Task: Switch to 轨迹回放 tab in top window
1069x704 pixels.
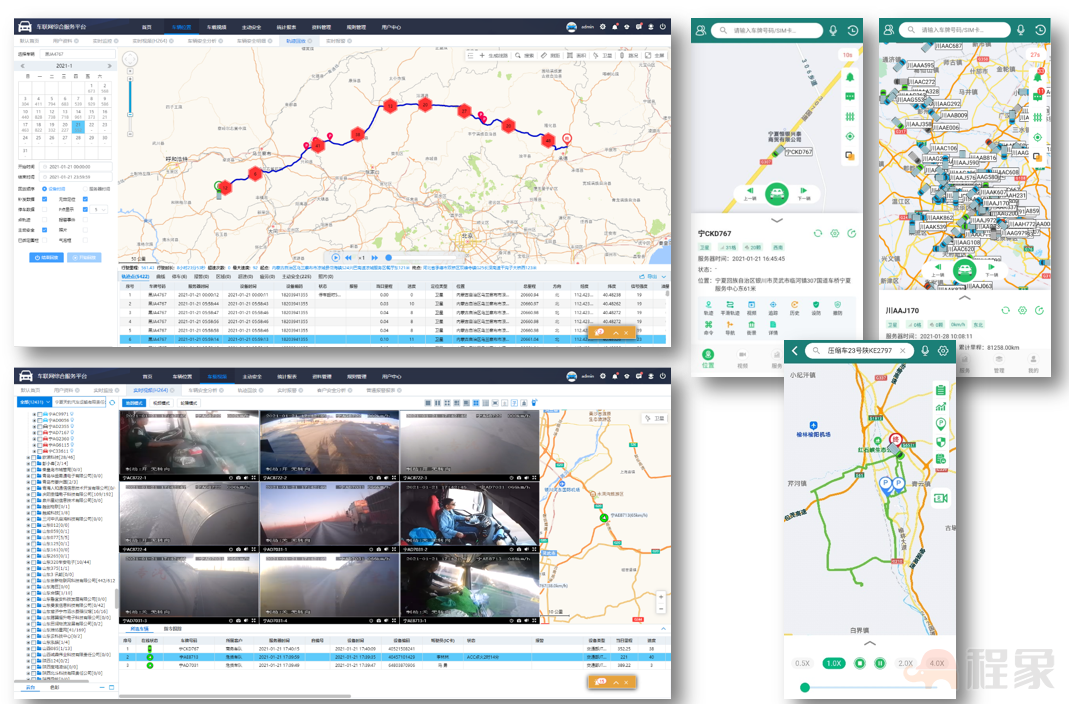Action: coord(296,41)
